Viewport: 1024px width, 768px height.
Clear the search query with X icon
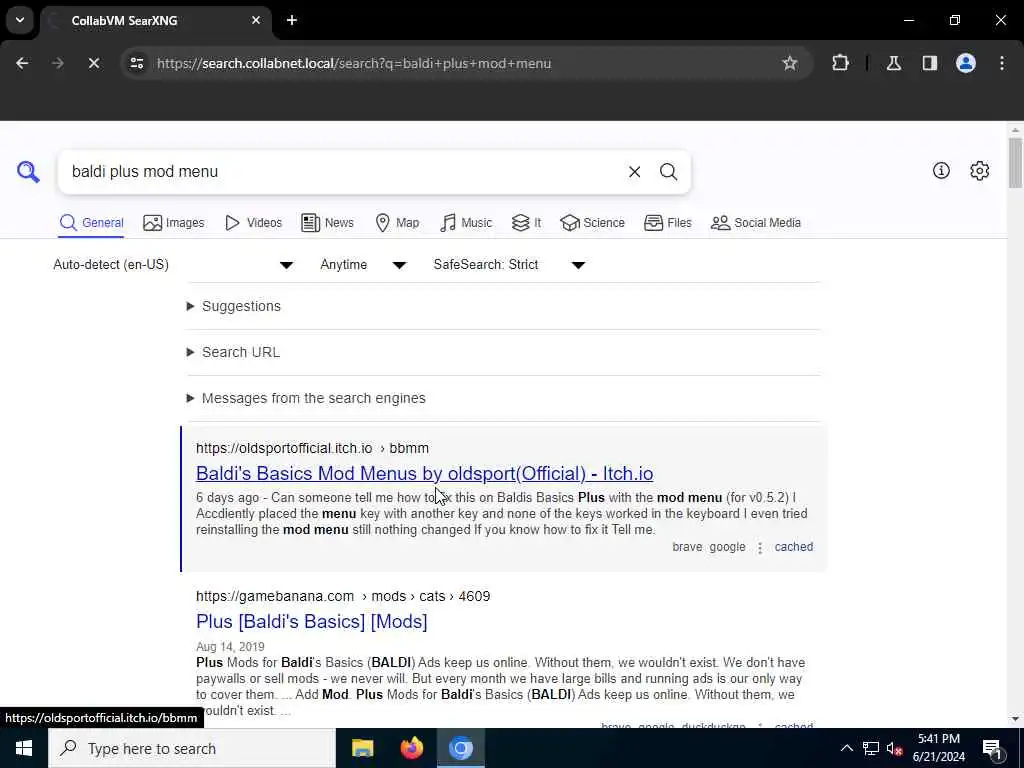(634, 172)
